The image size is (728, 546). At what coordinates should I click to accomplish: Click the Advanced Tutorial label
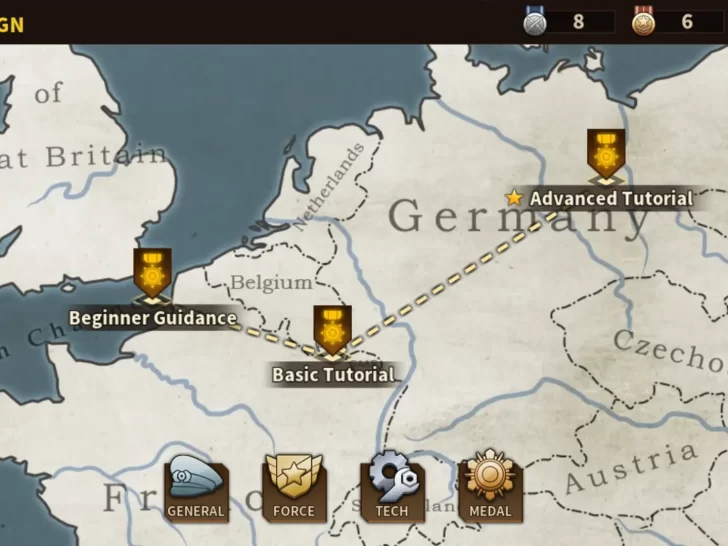point(611,199)
